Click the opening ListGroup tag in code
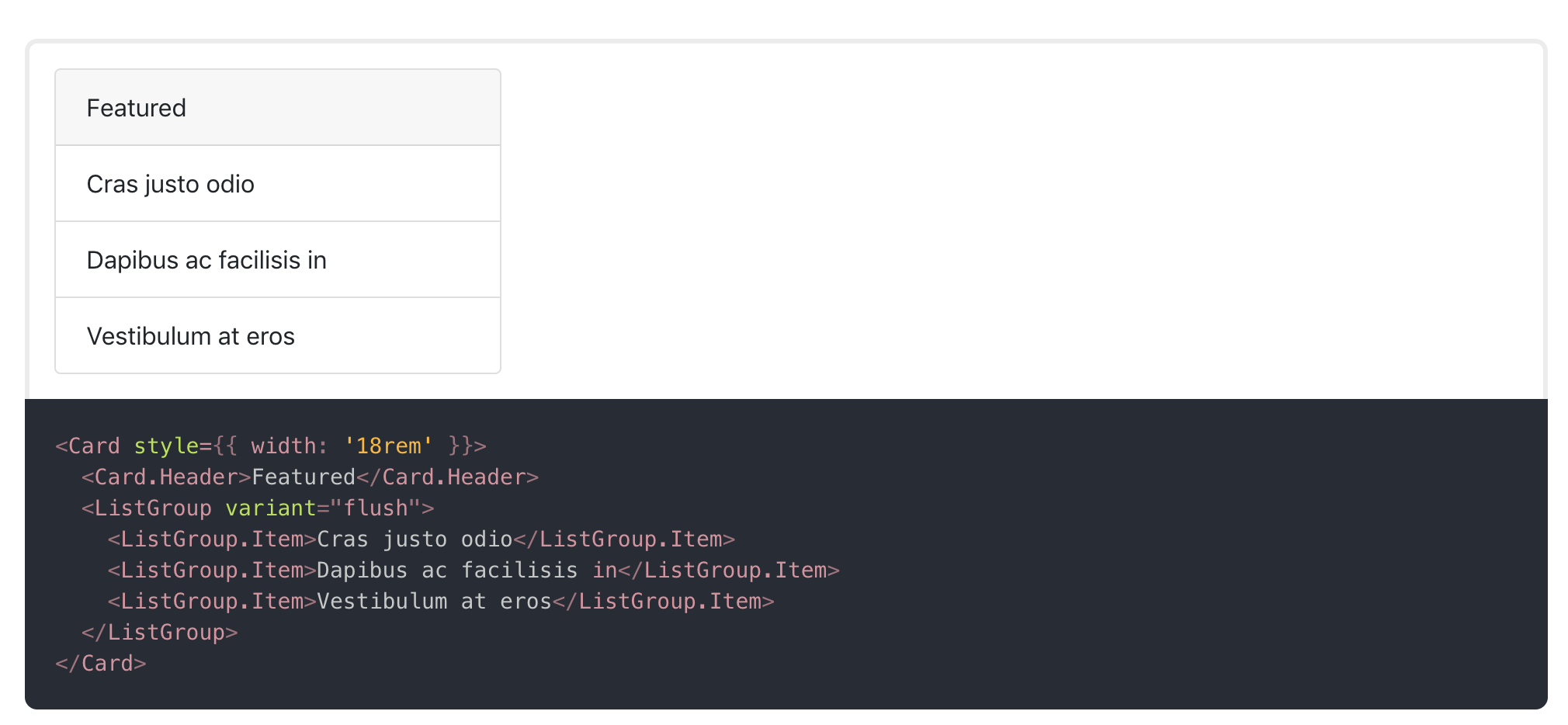 (147, 508)
